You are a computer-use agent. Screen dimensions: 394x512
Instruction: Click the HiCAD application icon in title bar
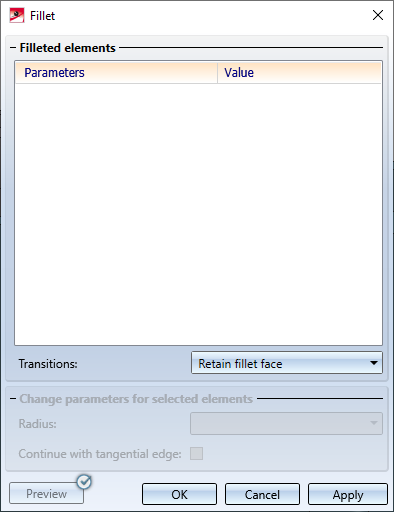tap(17, 15)
